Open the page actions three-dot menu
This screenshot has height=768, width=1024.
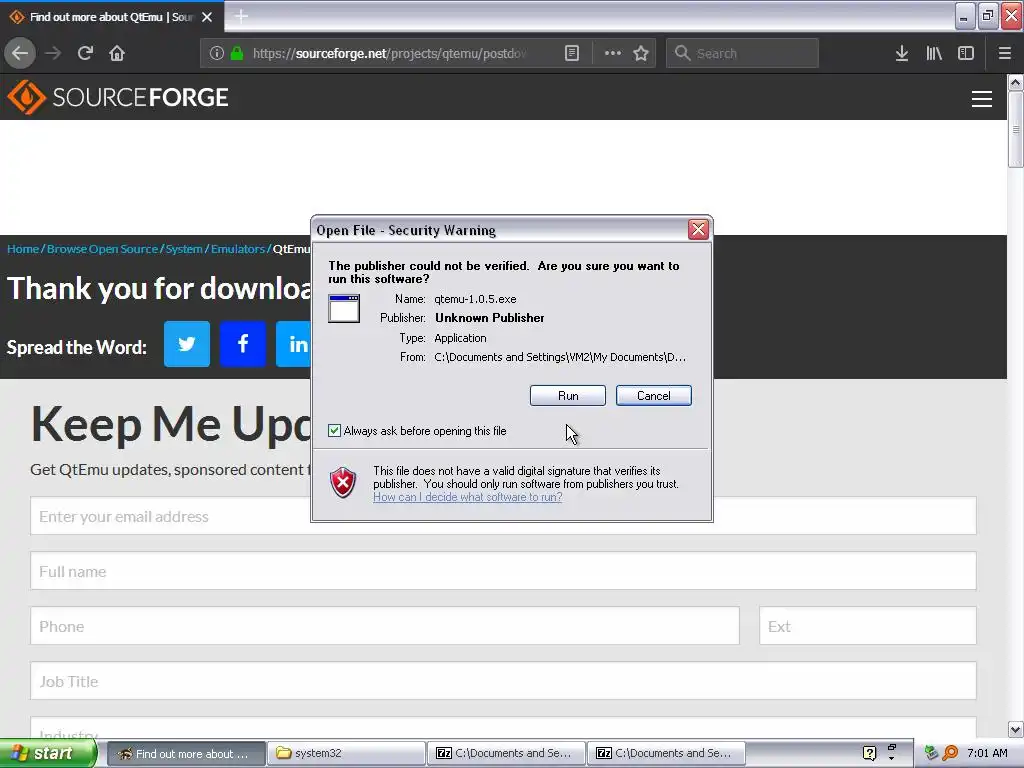coord(613,54)
